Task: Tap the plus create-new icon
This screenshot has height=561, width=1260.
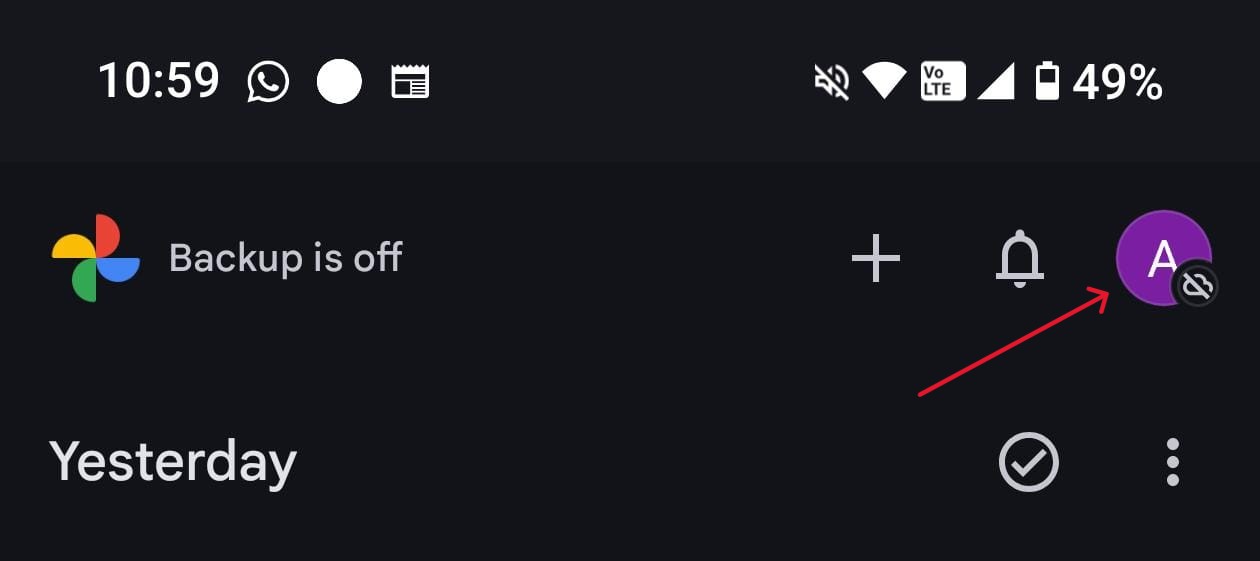Action: [x=875, y=258]
